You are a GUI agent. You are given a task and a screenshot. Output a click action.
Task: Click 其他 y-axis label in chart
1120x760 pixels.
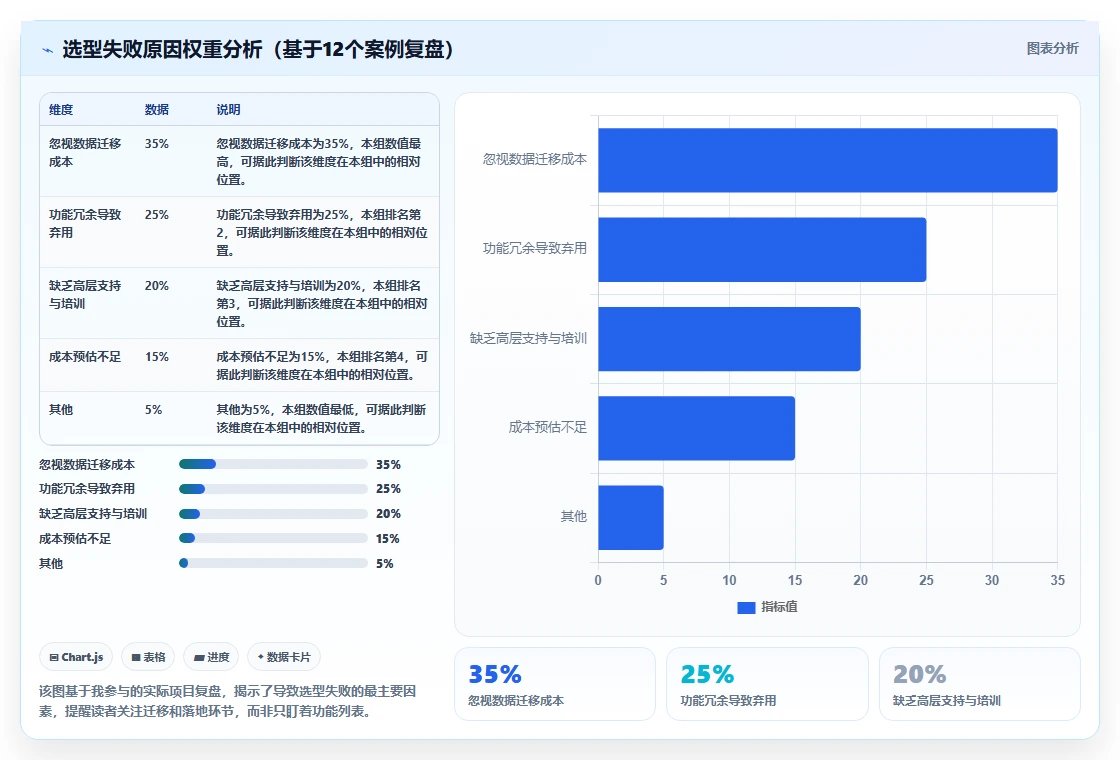574,516
